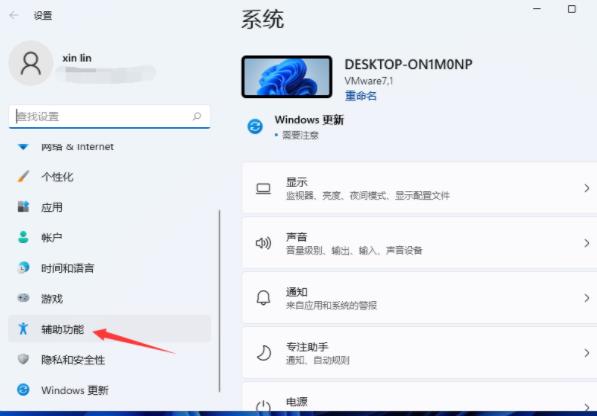
Task: Expand the 显示 row chevron
Action: point(587,188)
